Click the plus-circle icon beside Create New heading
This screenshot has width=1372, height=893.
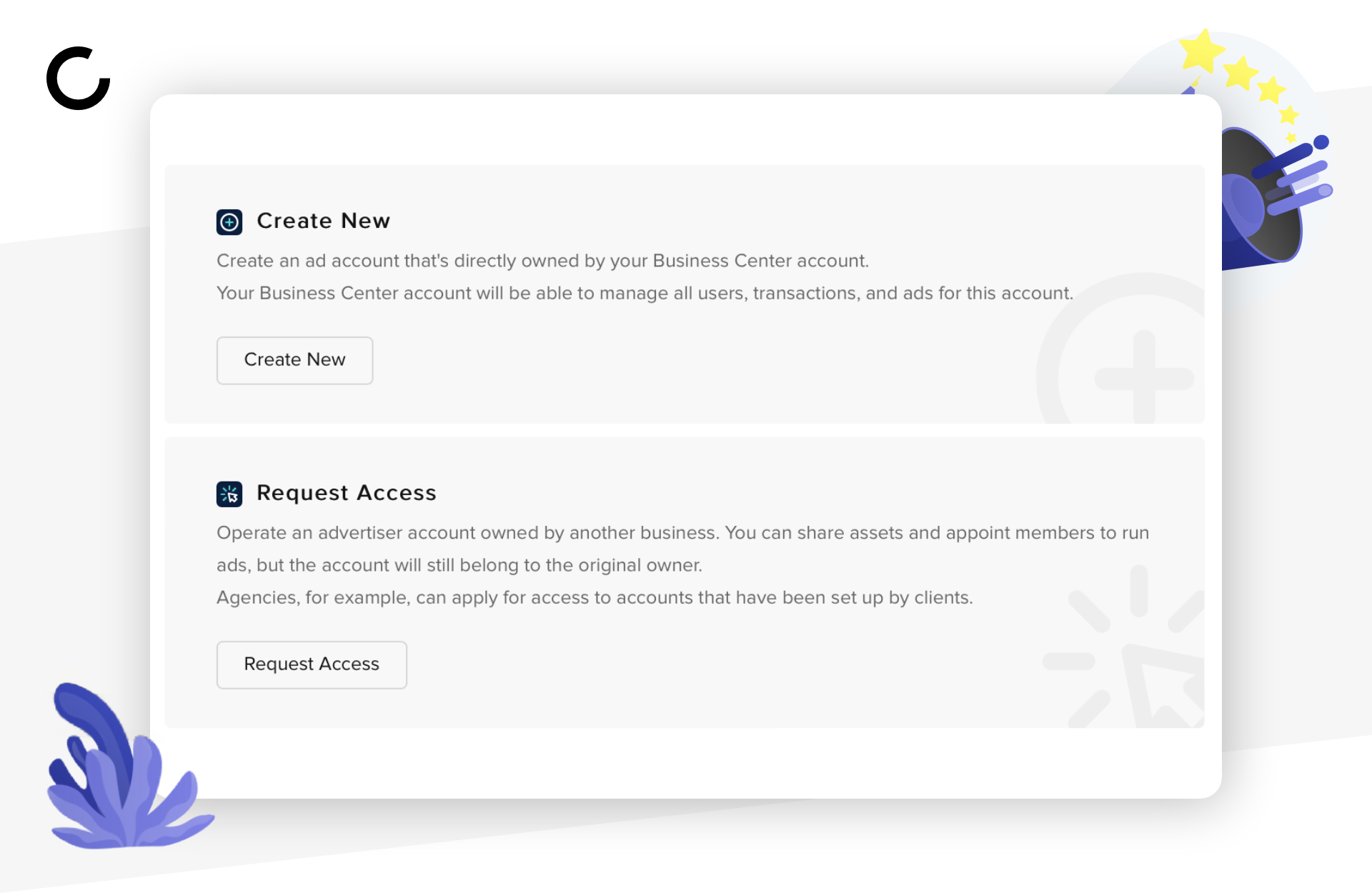pyautogui.click(x=229, y=222)
